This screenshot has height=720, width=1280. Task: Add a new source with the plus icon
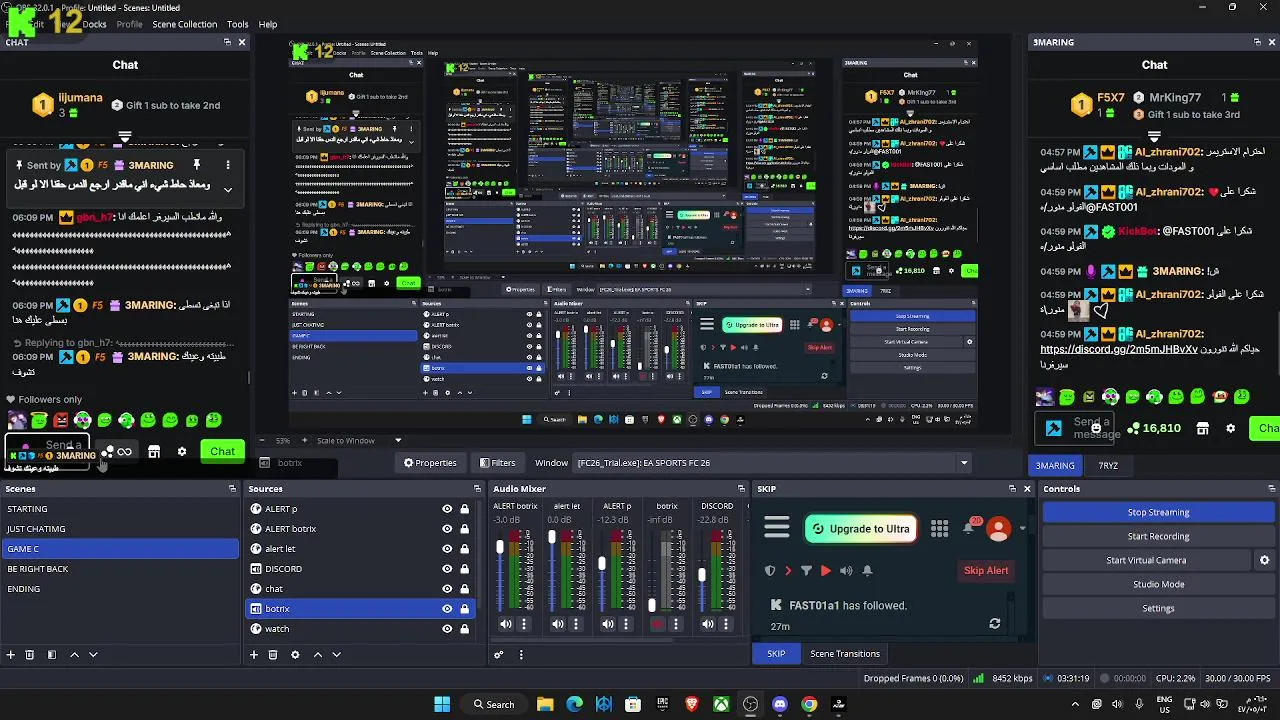pyautogui.click(x=254, y=655)
